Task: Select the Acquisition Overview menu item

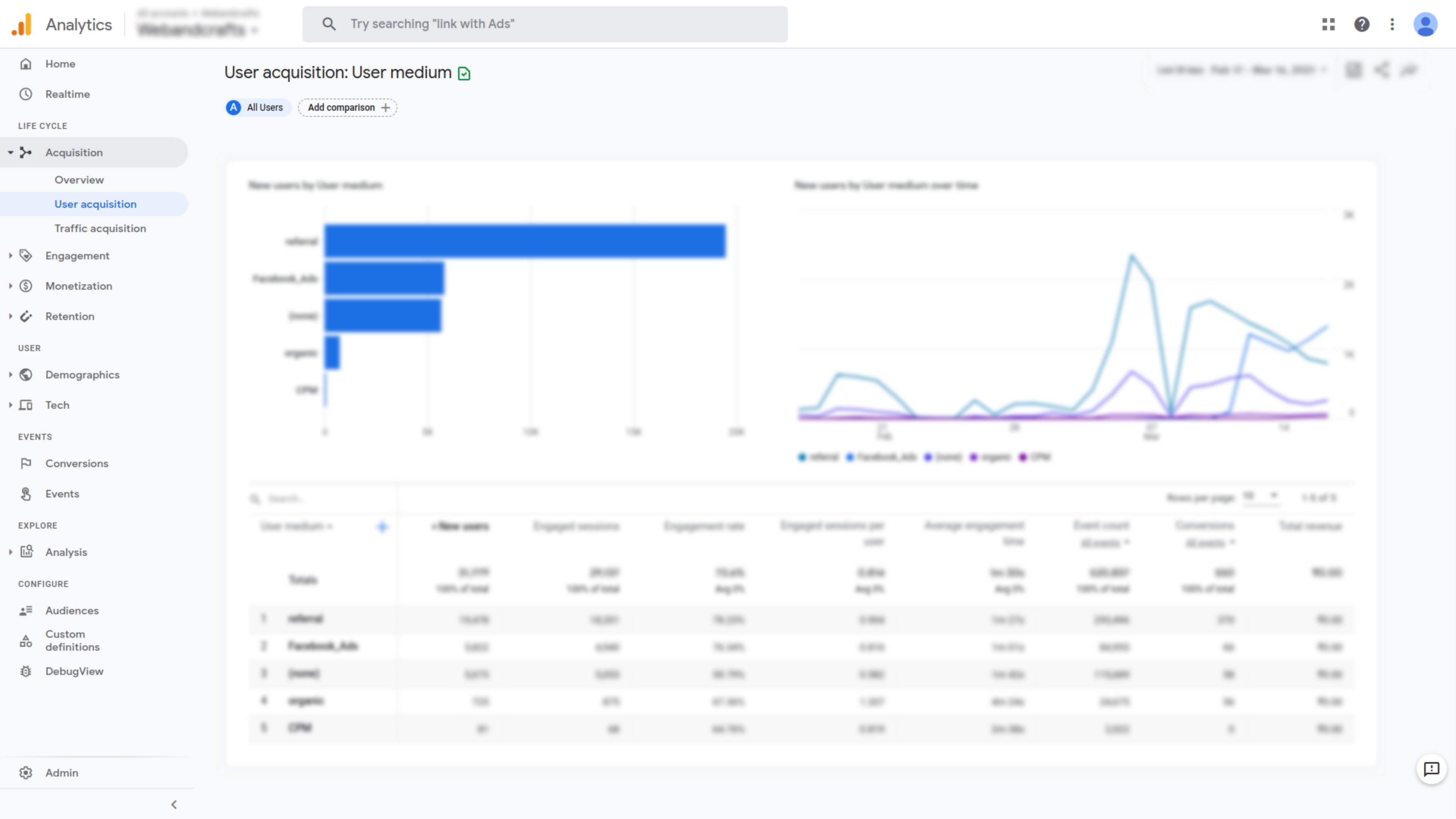Action: pos(79,179)
